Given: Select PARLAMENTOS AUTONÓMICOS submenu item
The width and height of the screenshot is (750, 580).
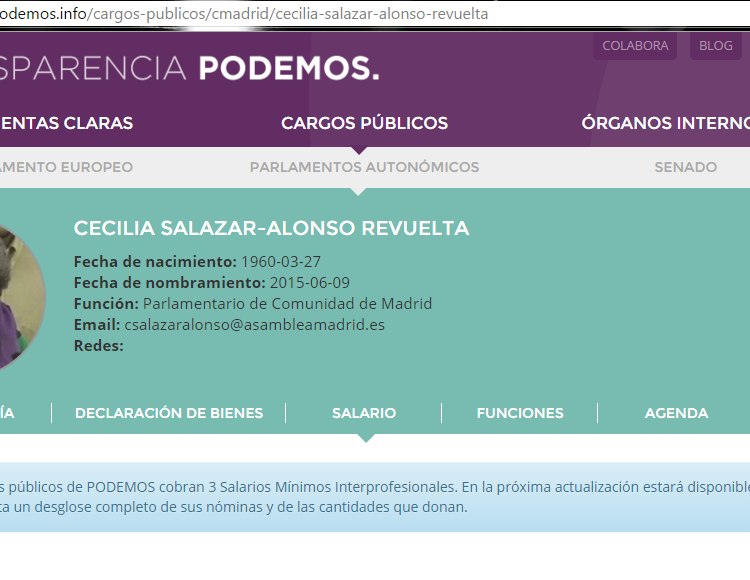Looking at the screenshot, I should coord(364,167).
